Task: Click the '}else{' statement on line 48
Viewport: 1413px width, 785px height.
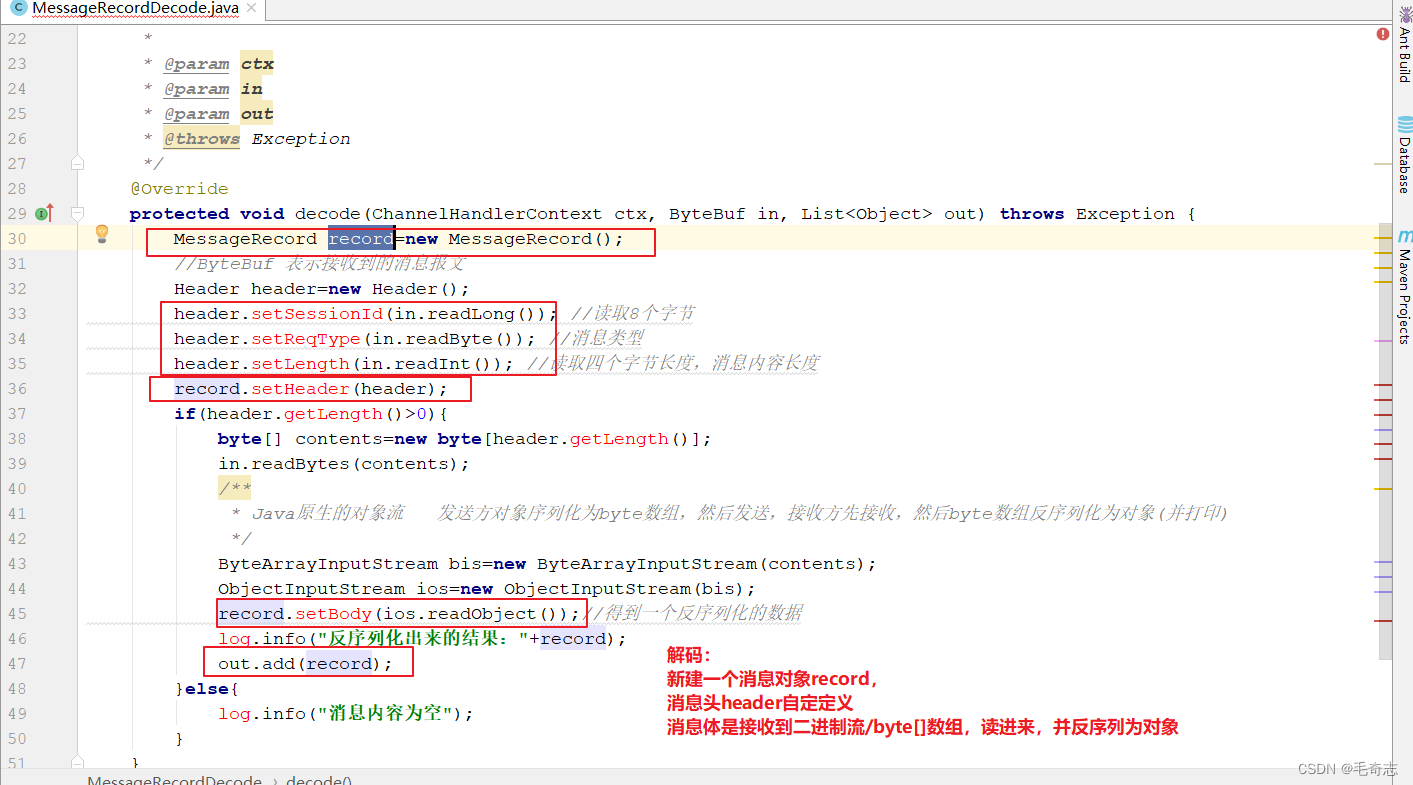Action: [207, 689]
